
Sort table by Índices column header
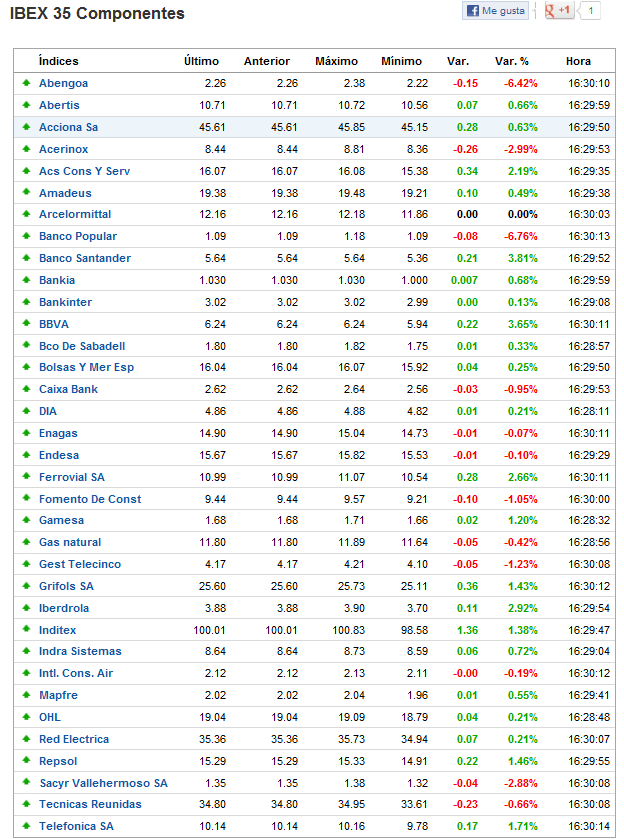[58, 61]
